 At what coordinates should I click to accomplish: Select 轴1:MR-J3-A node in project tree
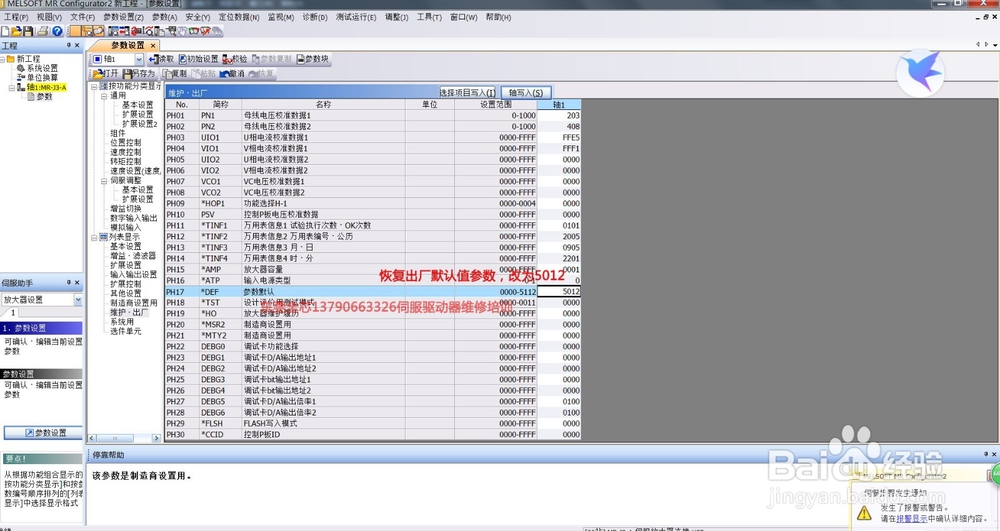[42, 87]
